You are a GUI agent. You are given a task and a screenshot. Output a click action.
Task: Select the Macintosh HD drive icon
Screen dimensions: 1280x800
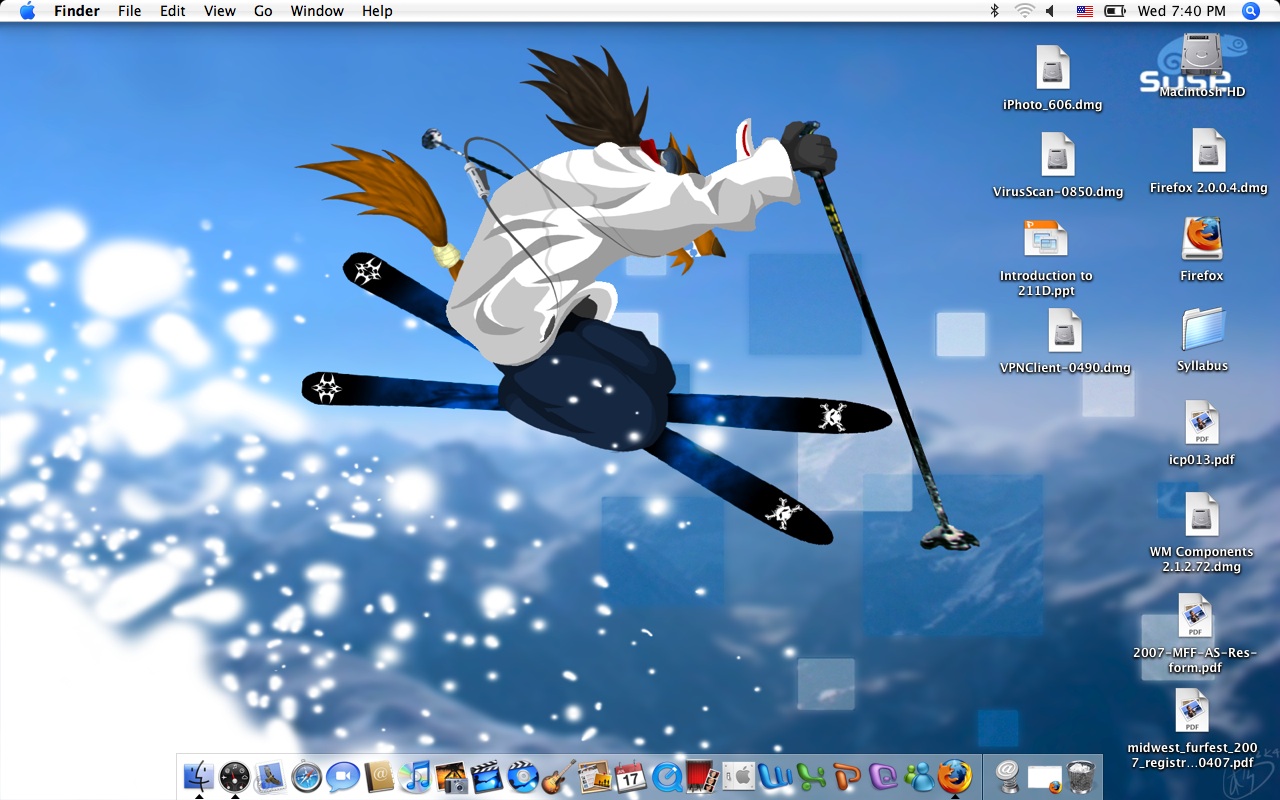(x=1202, y=54)
